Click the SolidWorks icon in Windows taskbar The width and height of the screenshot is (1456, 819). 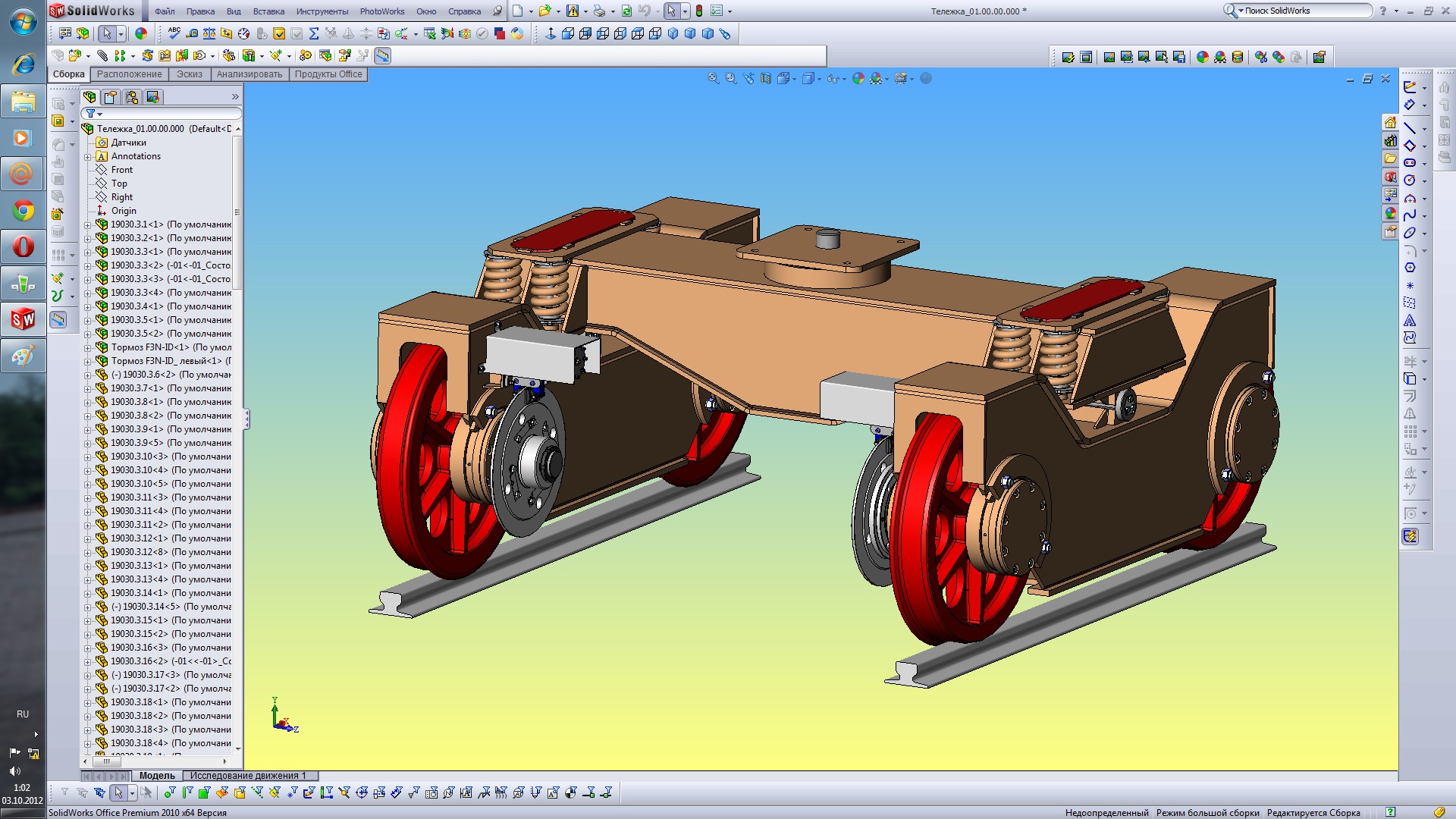coord(23,319)
